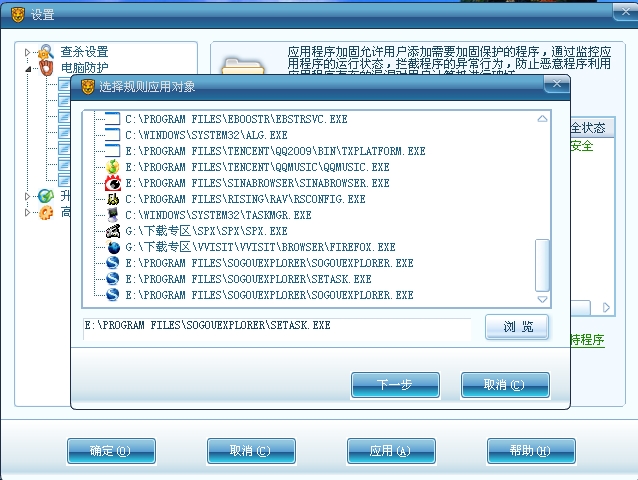Click the green 持程序 link behind dialog

588,339
